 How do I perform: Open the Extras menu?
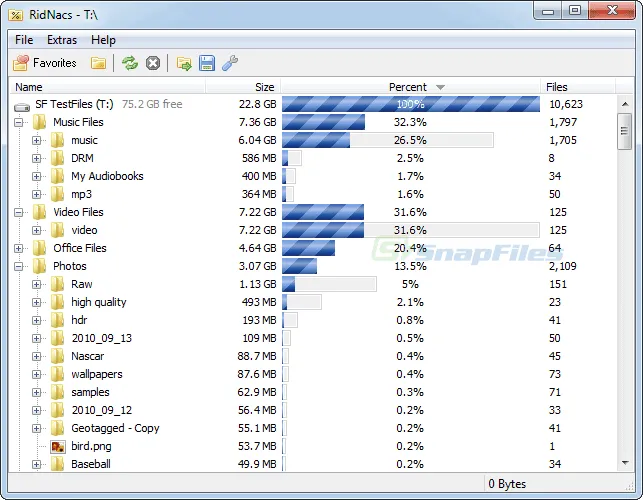coord(62,40)
